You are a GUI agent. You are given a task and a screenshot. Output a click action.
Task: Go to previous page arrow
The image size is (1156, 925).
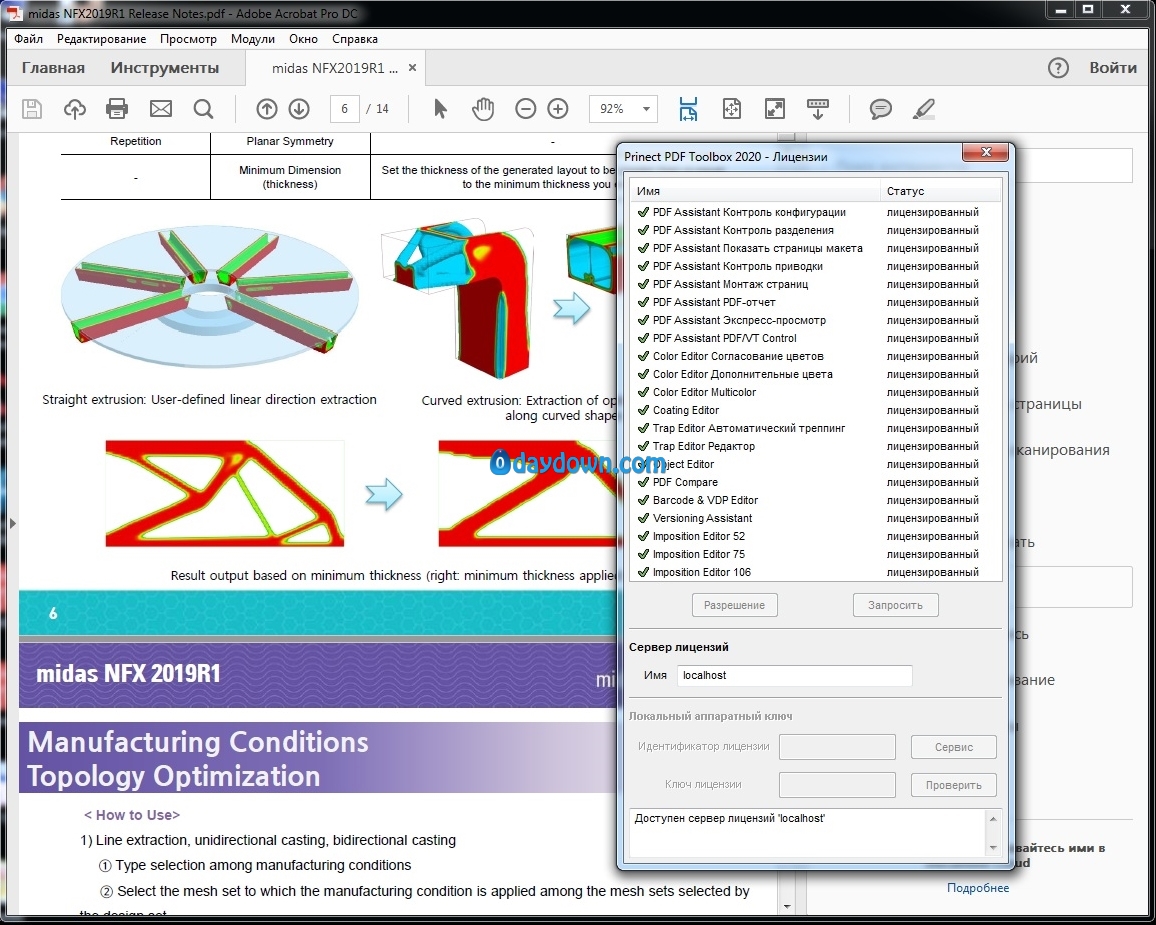tap(266, 109)
